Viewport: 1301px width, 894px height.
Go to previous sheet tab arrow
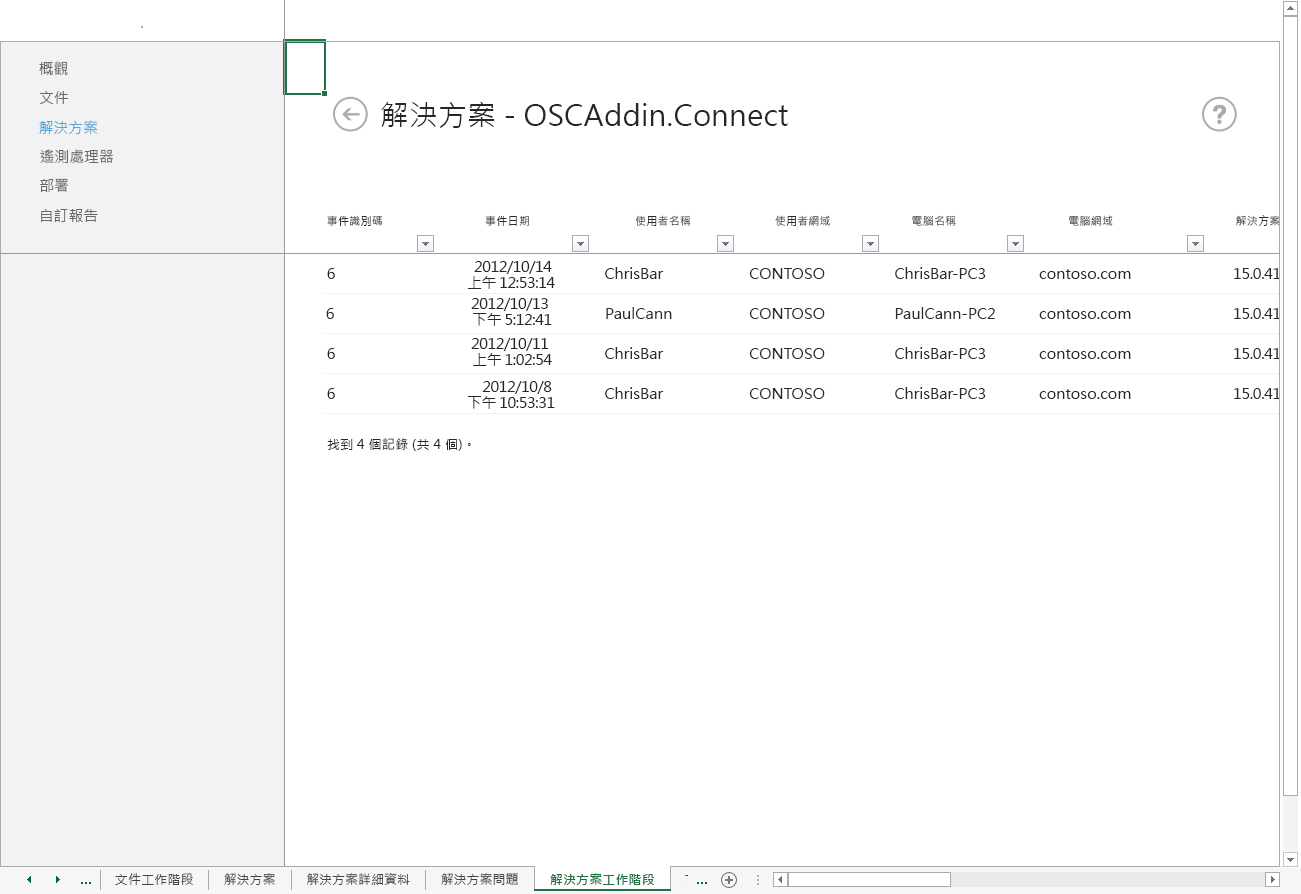(29, 880)
